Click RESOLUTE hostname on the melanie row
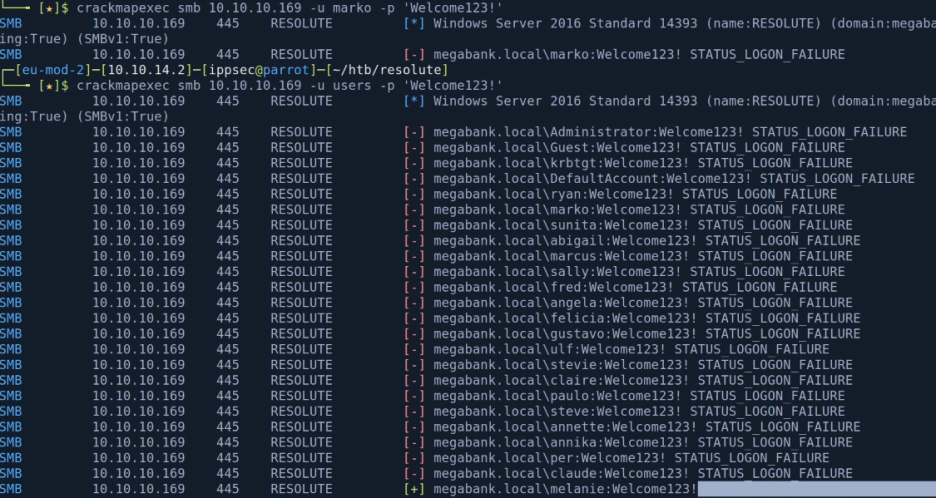936x498 pixels. click(x=301, y=489)
